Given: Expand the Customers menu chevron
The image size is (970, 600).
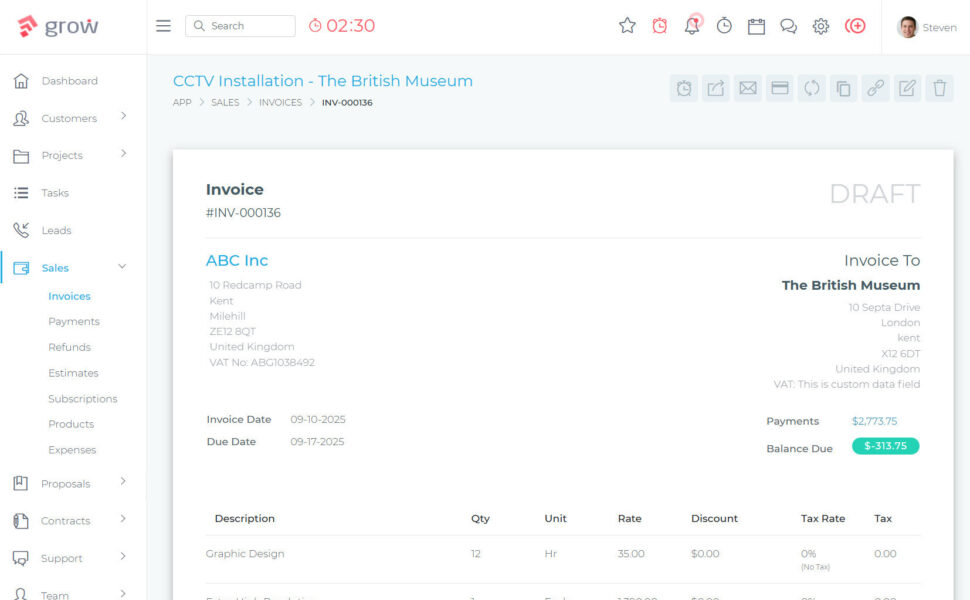Looking at the screenshot, I should pos(124,116).
